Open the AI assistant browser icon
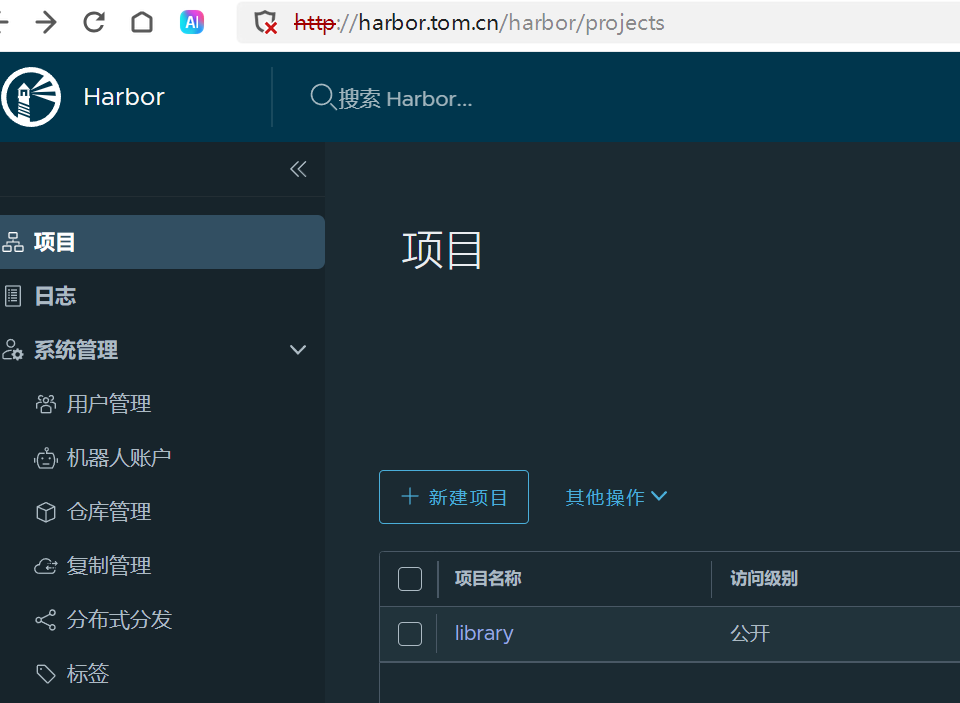Viewport: 960px width, 703px height. coord(192,23)
